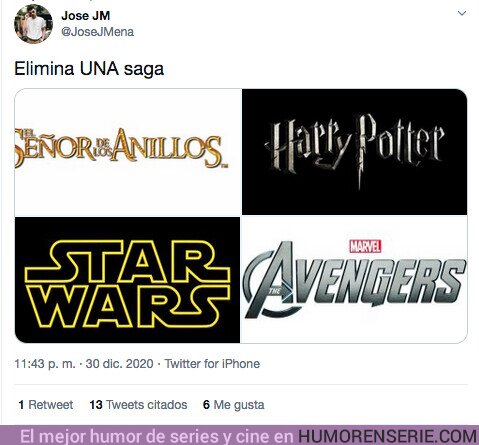This screenshot has width=479, height=445.
Task: Open the Twitter for iPhone source link
Action: [x=212, y=364]
